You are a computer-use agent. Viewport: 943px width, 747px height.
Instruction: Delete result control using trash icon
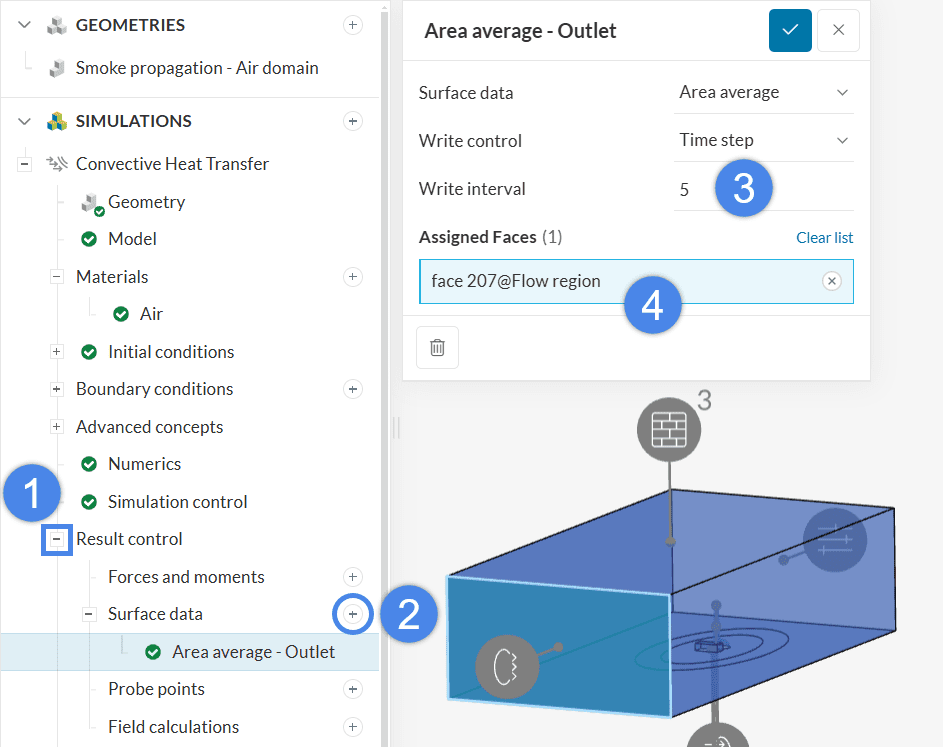tap(437, 347)
